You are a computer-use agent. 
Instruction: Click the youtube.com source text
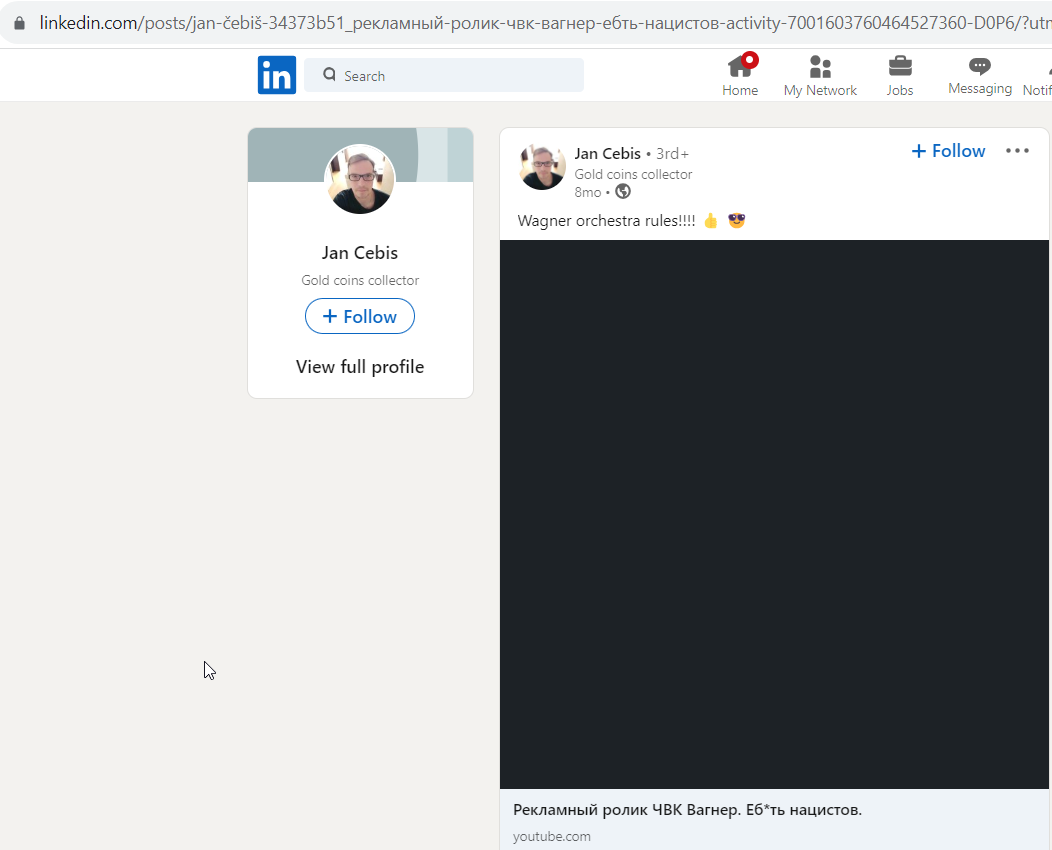551,837
